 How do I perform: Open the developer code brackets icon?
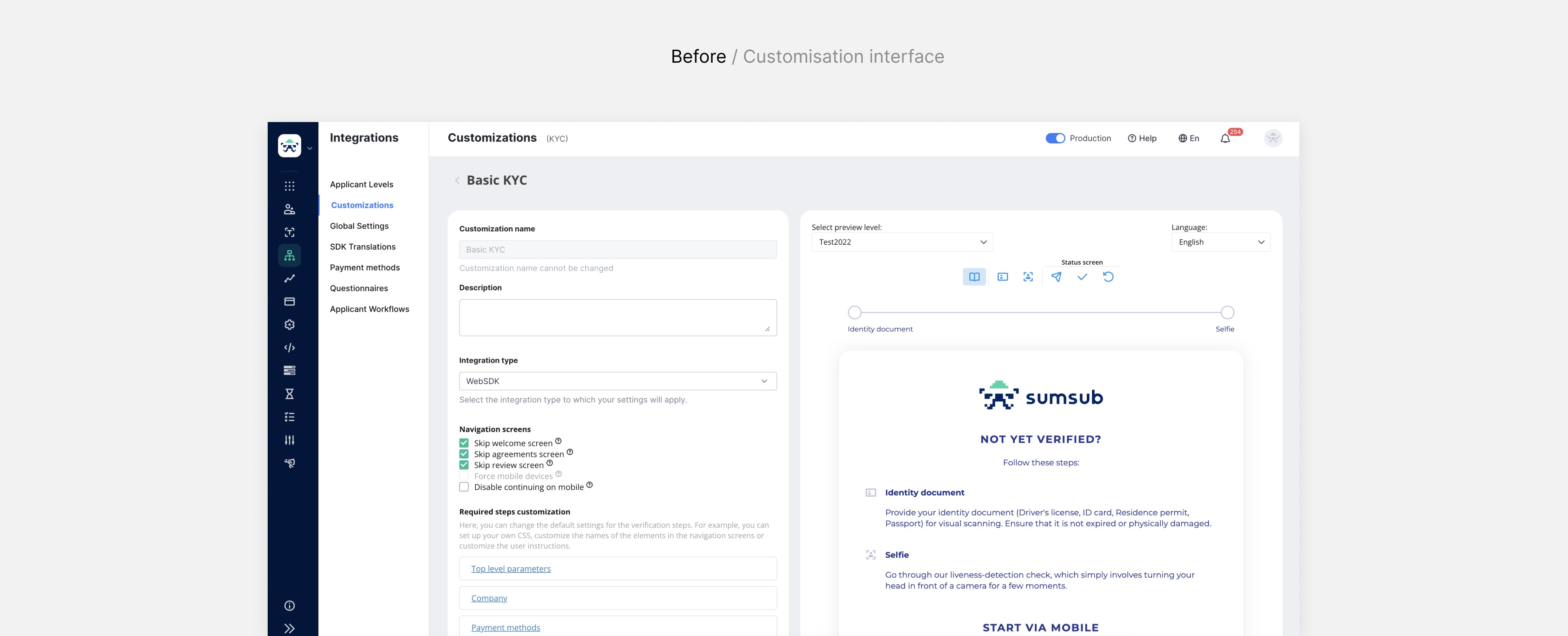pos(290,348)
